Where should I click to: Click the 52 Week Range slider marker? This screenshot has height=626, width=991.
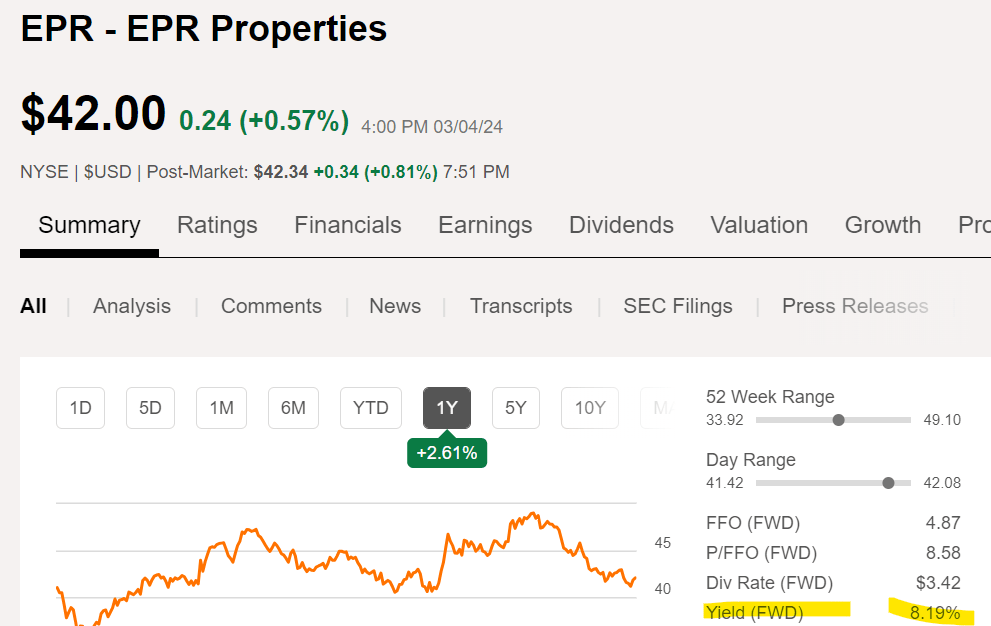coord(837,420)
